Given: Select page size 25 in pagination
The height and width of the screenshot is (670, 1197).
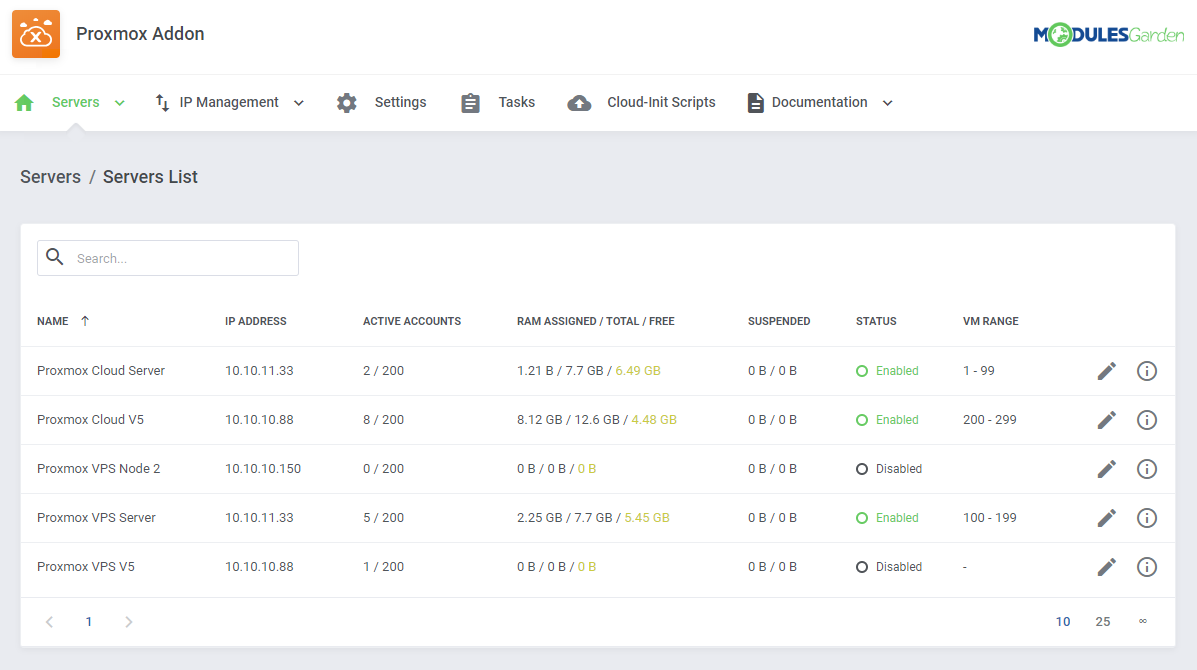Looking at the screenshot, I should click(x=1102, y=621).
